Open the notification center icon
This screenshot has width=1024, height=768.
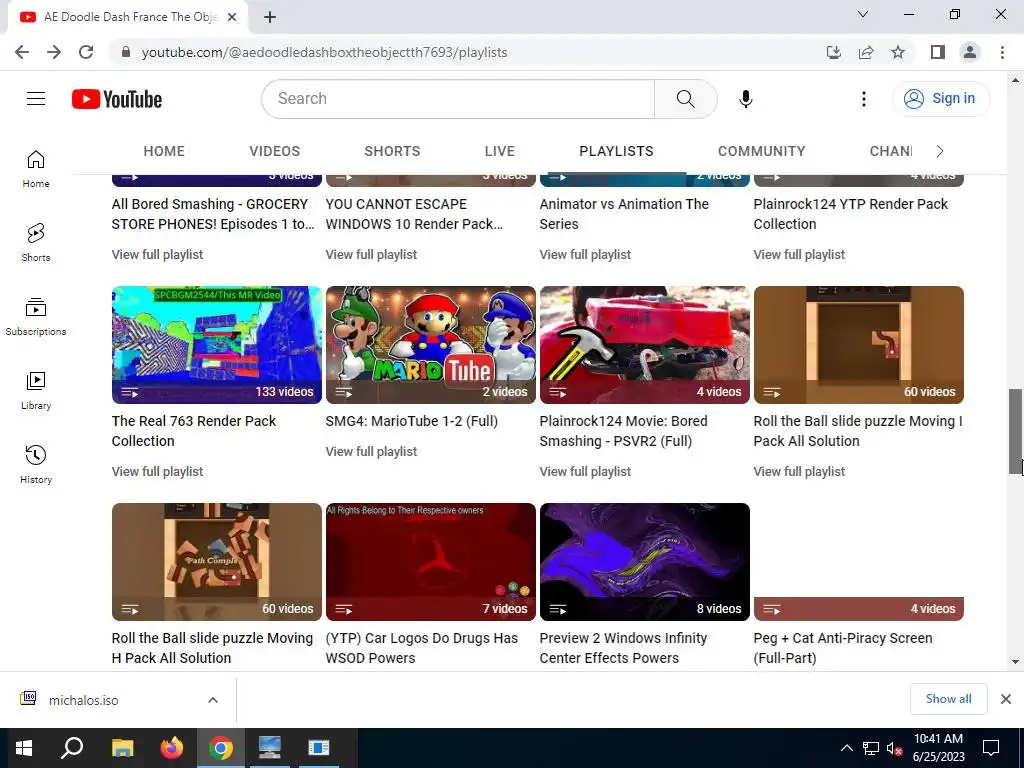(x=991, y=748)
